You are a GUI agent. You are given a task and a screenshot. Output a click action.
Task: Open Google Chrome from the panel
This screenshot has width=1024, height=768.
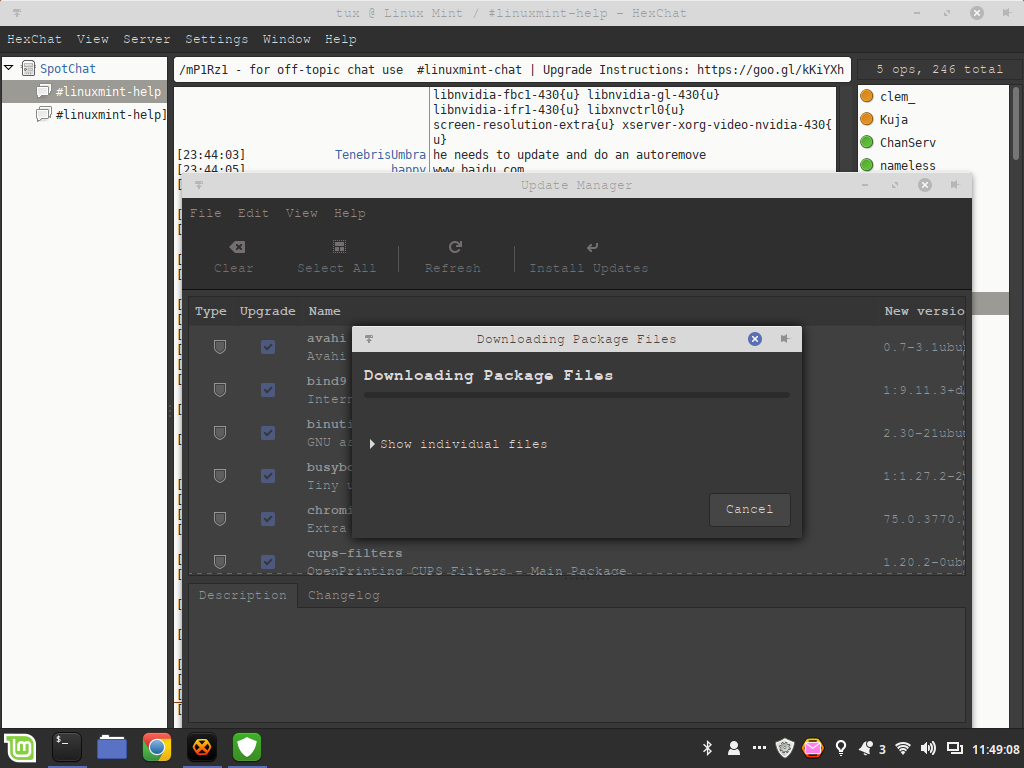coord(157,747)
